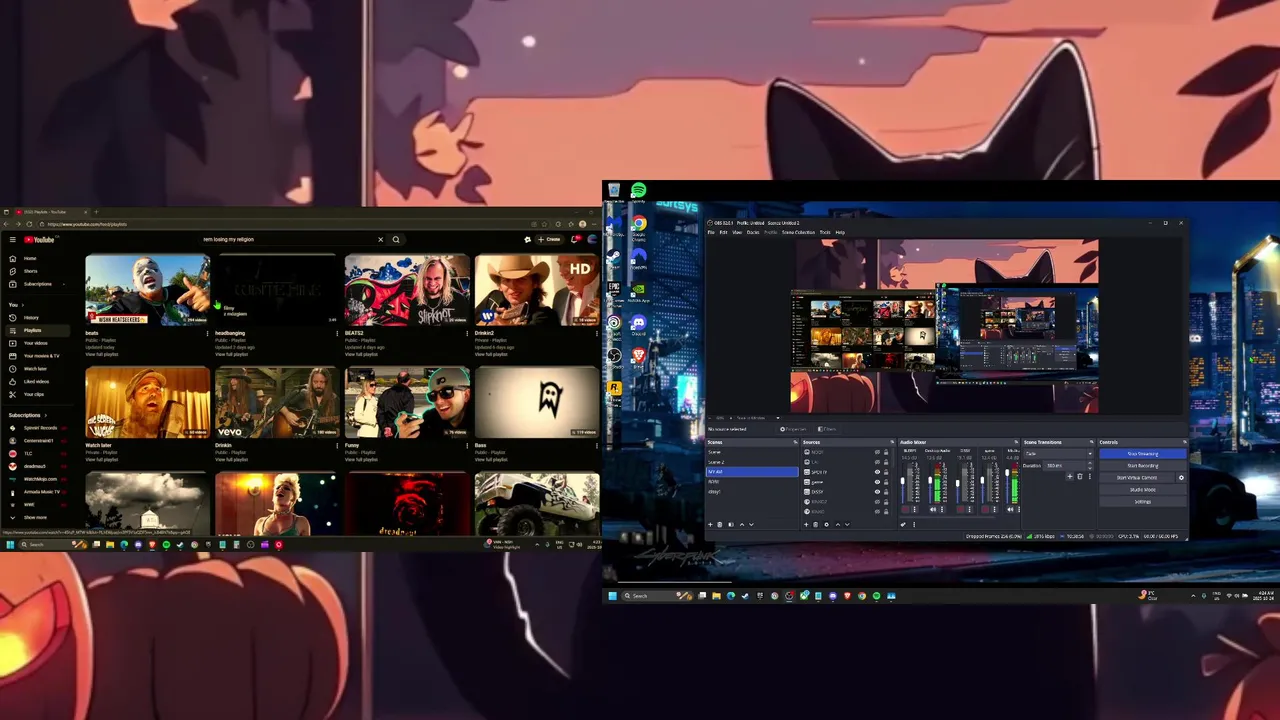Open the Docks menu in OBS
This screenshot has width=1280, height=720.
tap(753, 232)
